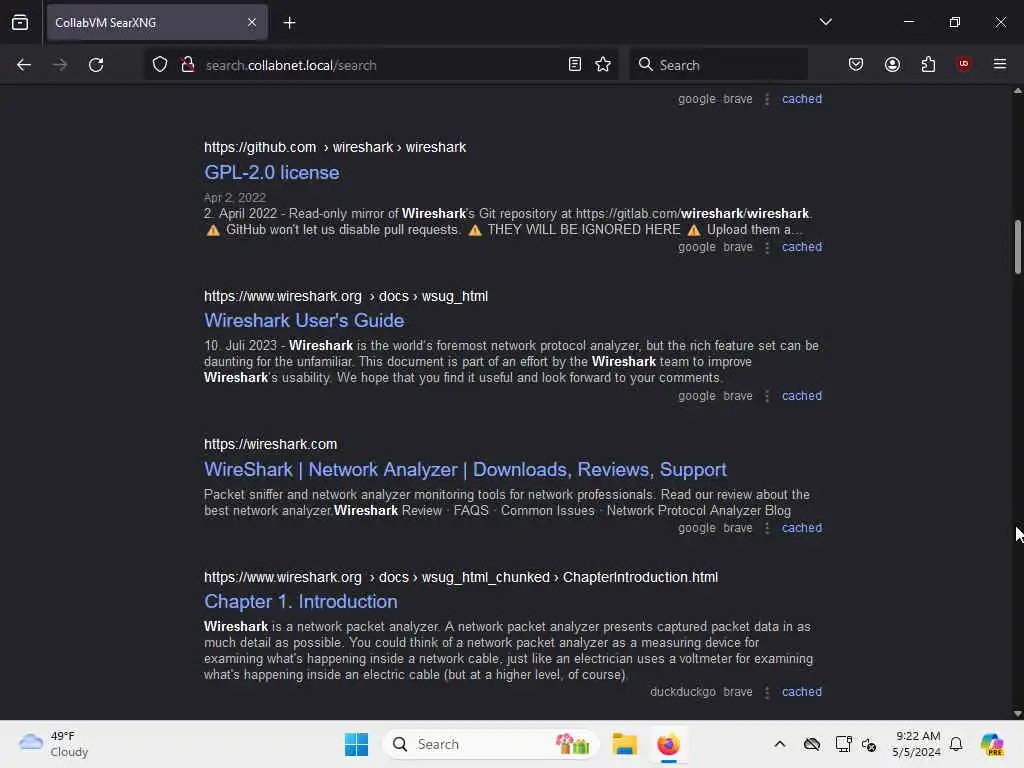
Task: Reload the current page
Action: (x=96, y=65)
